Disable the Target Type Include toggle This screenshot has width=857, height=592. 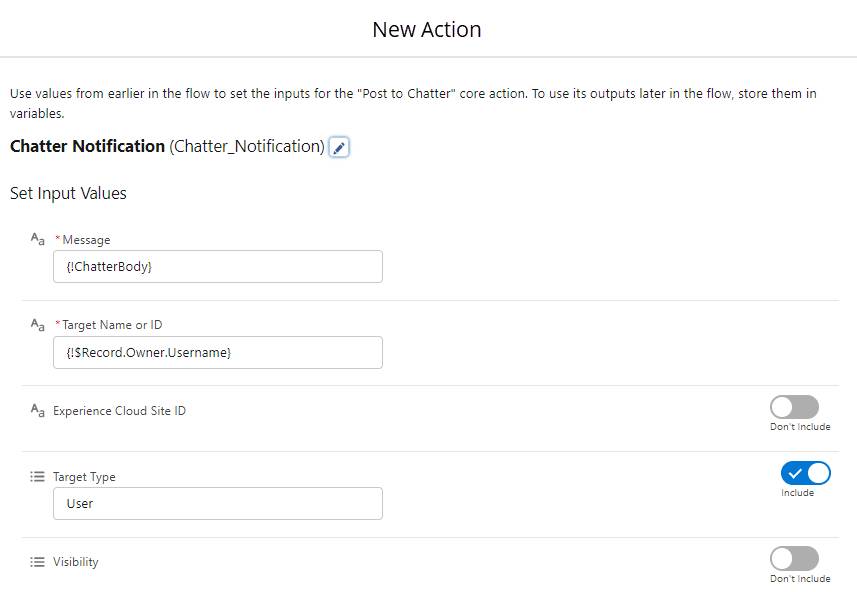click(x=805, y=473)
